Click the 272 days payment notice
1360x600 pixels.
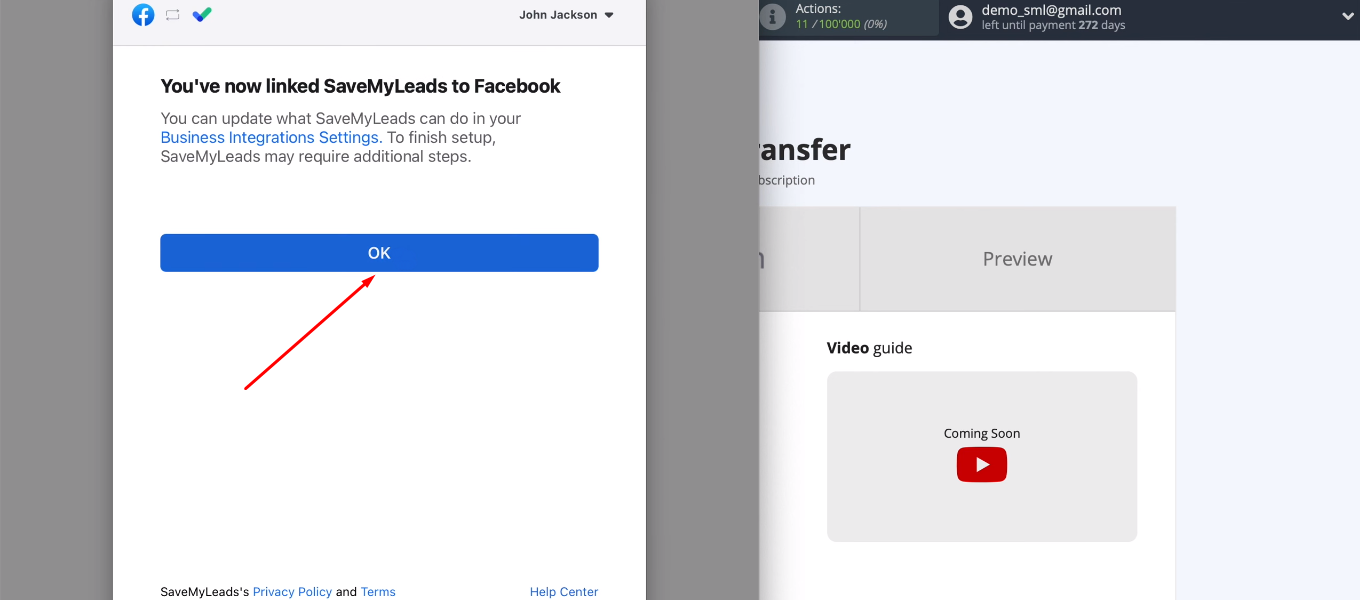(1053, 25)
